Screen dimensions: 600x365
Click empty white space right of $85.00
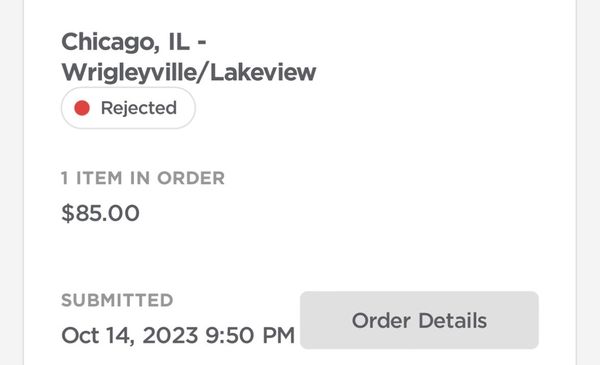(x=344, y=213)
